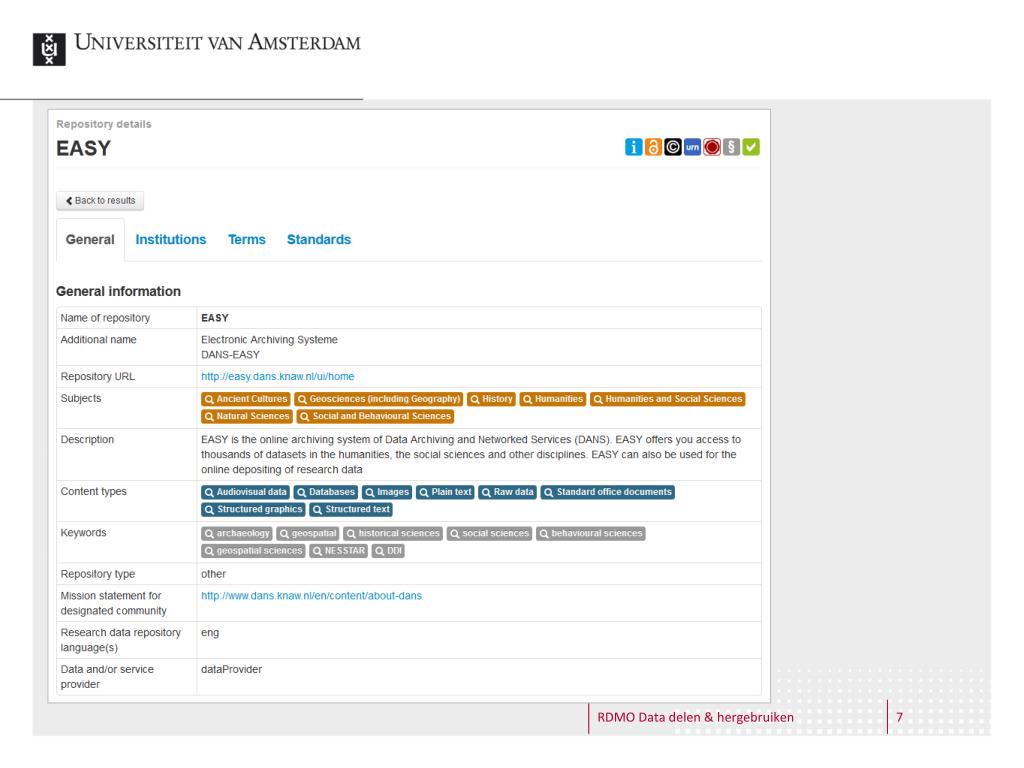Image resolution: width=1024 pixels, height=768 pixels.
Task: Click the EASY description paragraph text
Action: pos(471,455)
